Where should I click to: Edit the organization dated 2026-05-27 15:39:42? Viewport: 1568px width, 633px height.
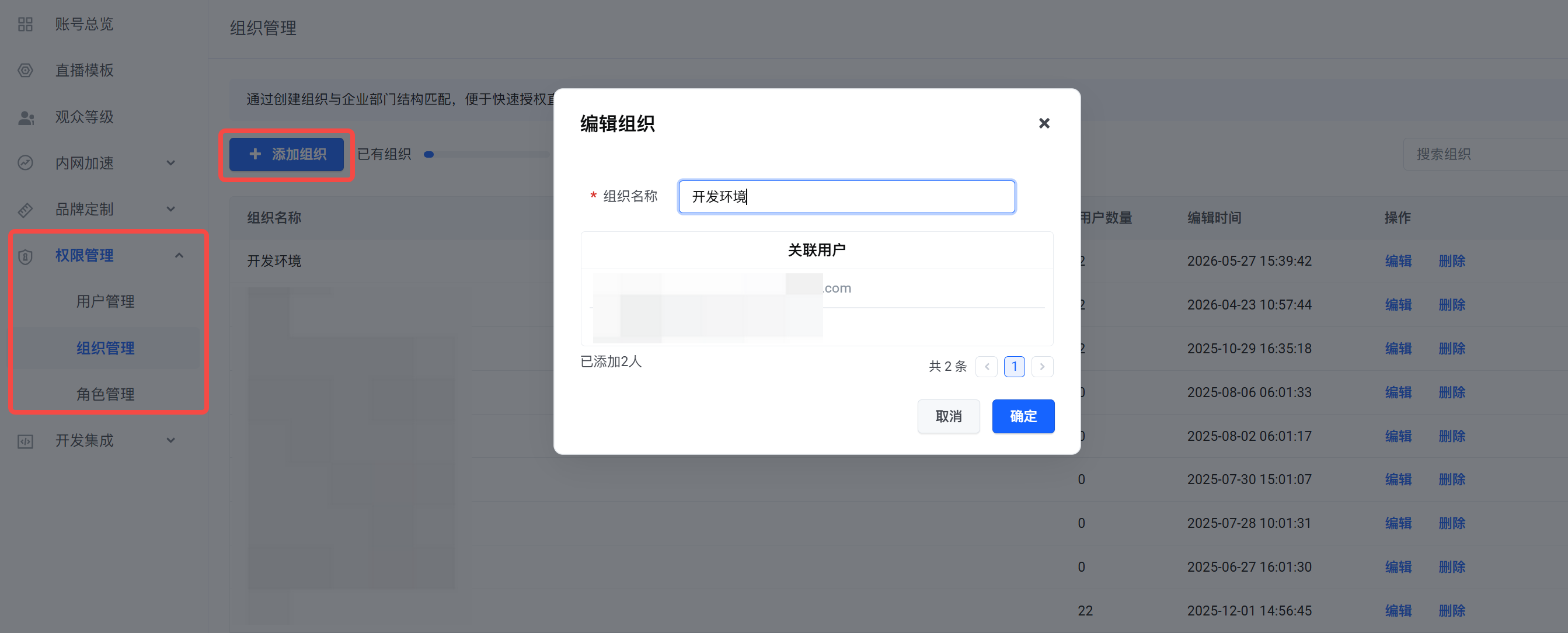[x=1398, y=261]
